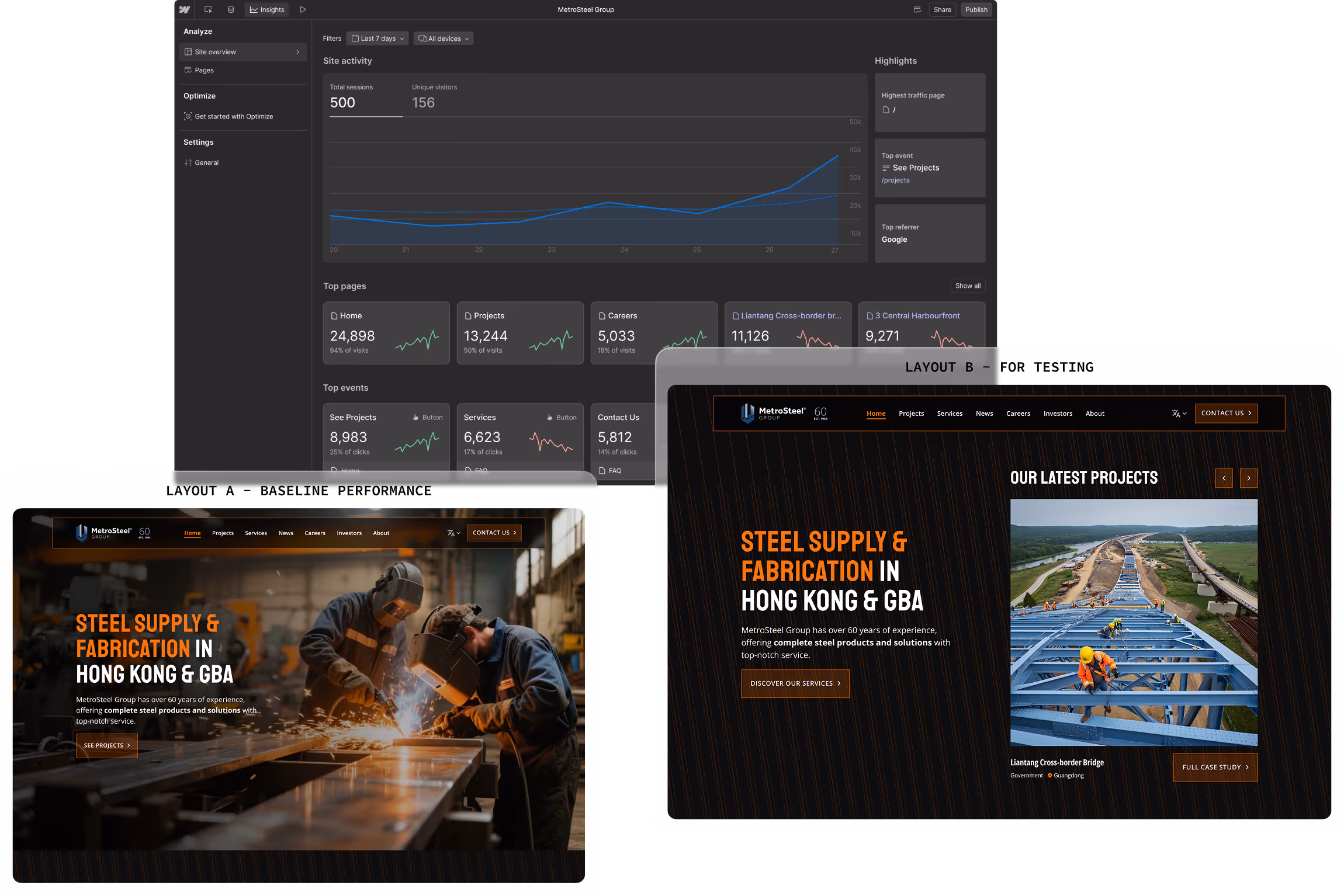Click Contact Us button in Layout B

1226,413
